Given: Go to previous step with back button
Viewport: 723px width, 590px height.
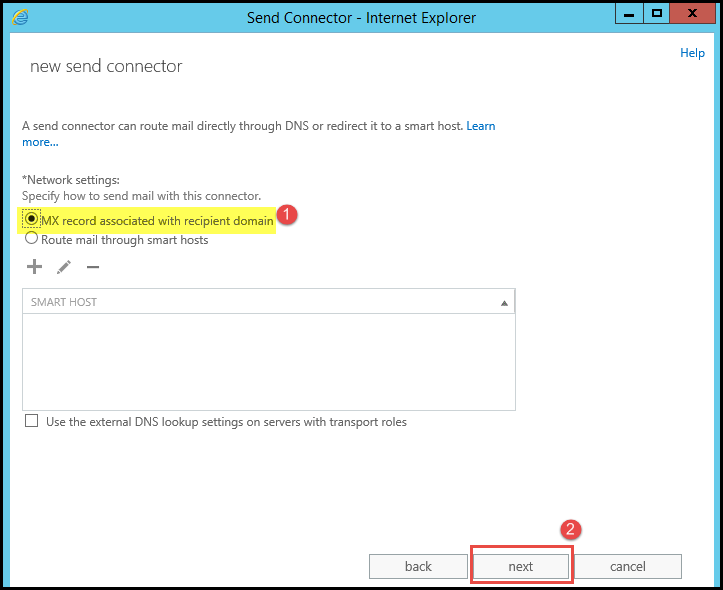Looking at the screenshot, I should click(418, 566).
